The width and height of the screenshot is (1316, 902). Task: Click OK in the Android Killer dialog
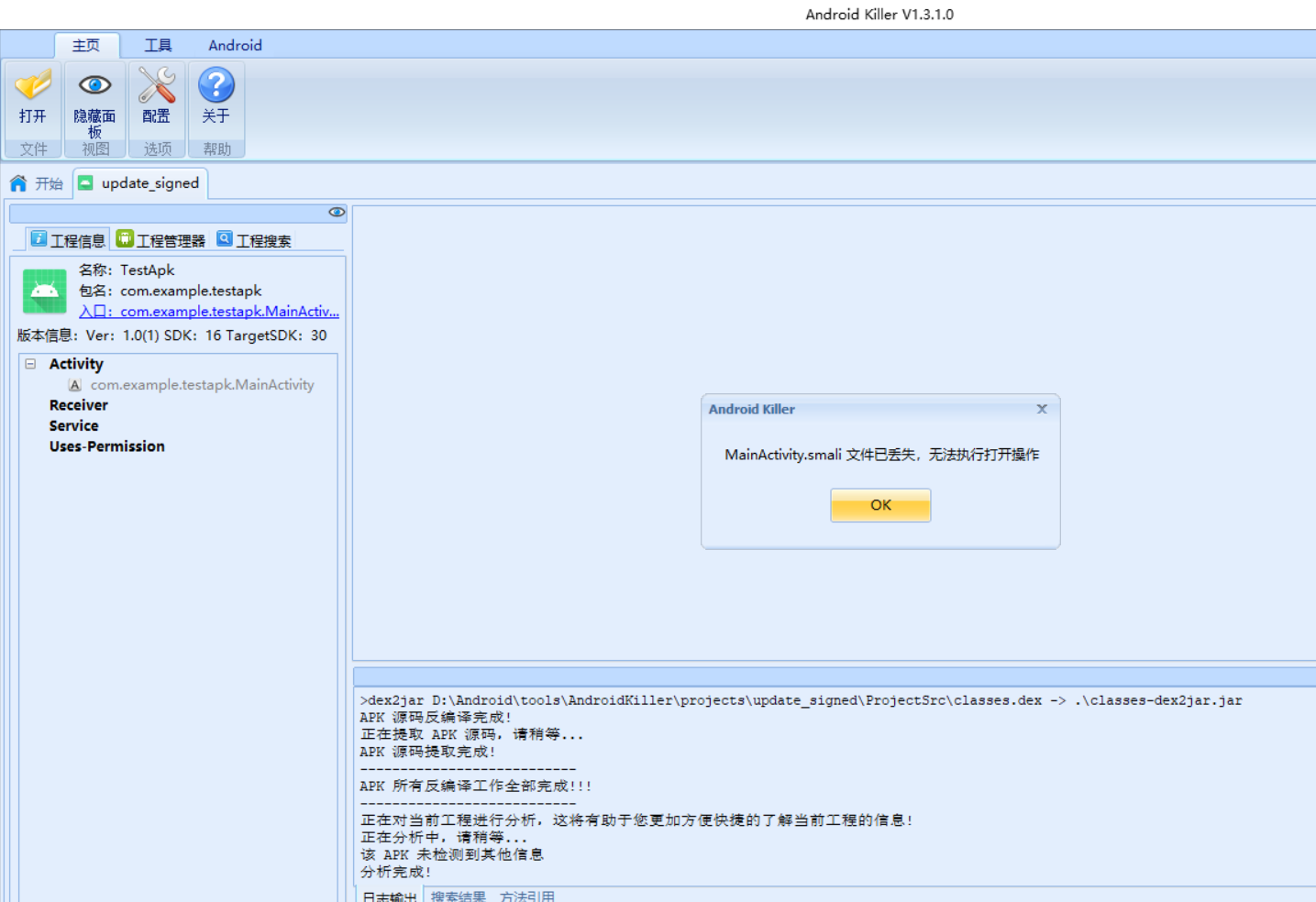click(880, 505)
